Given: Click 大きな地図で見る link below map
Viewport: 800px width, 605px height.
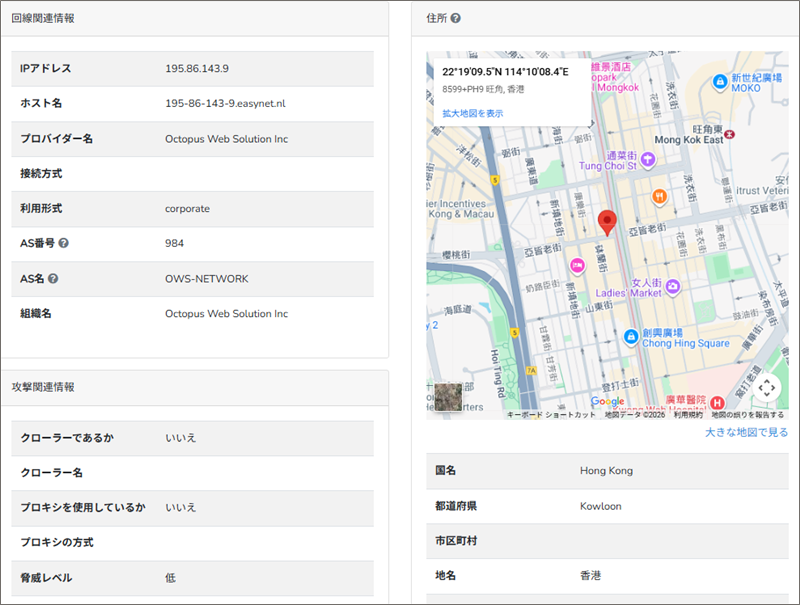Looking at the screenshot, I should (x=746, y=432).
